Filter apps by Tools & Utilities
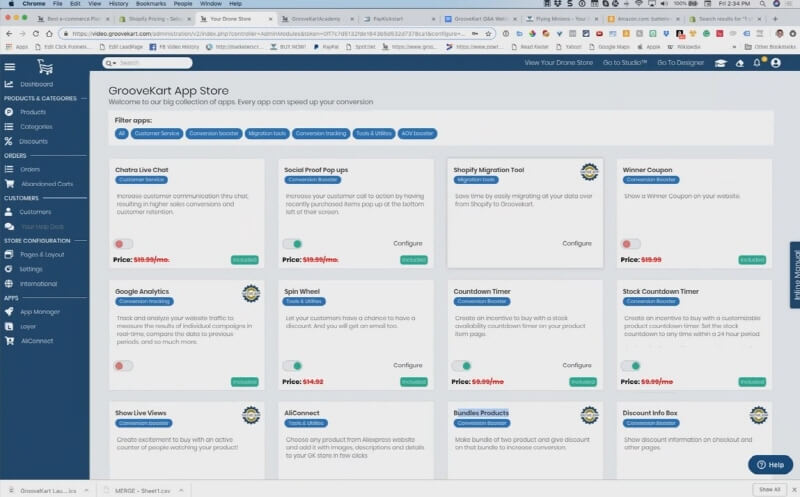The height and width of the screenshot is (497, 800). tap(374, 134)
